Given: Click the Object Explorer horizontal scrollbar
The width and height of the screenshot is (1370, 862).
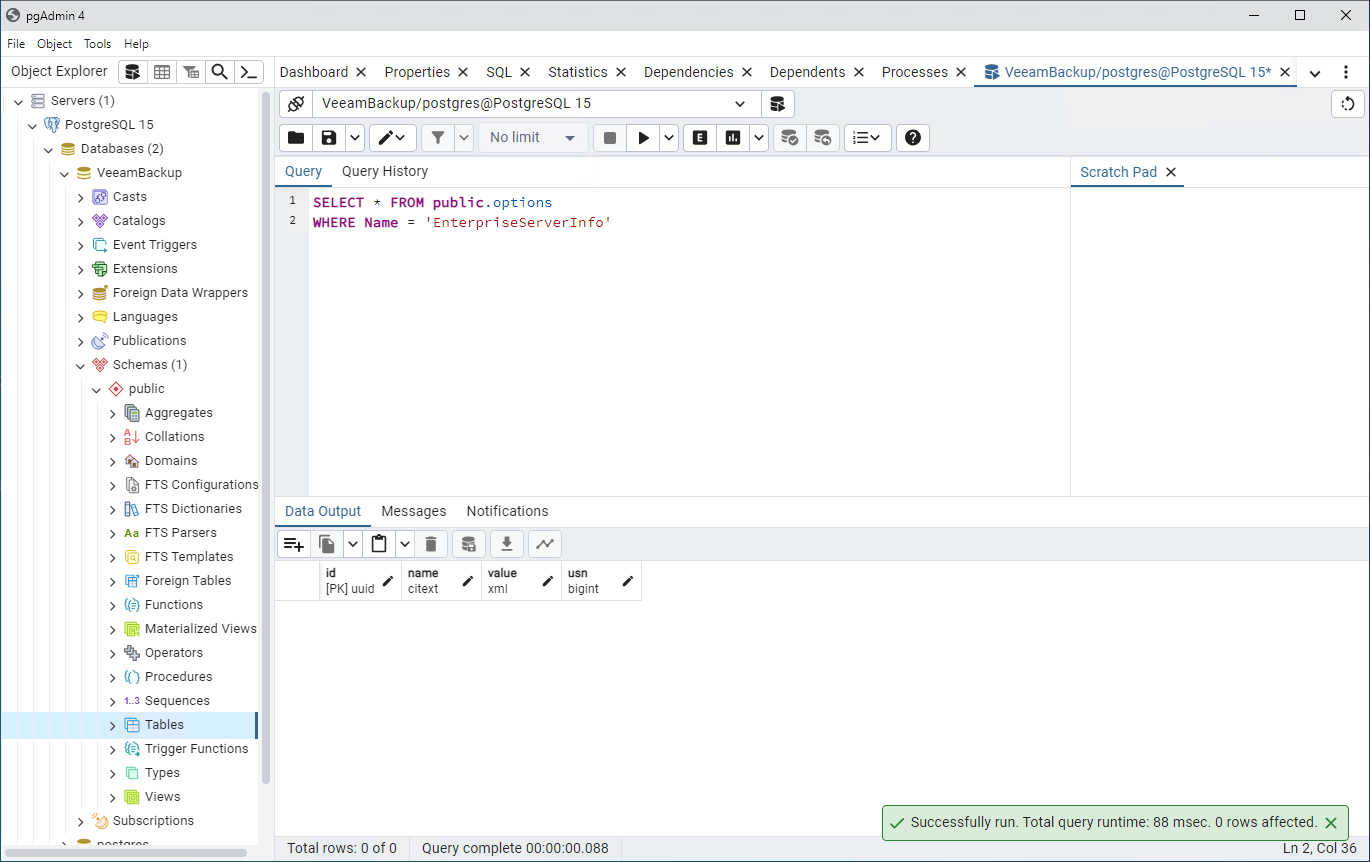Looking at the screenshot, I should [x=126, y=853].
